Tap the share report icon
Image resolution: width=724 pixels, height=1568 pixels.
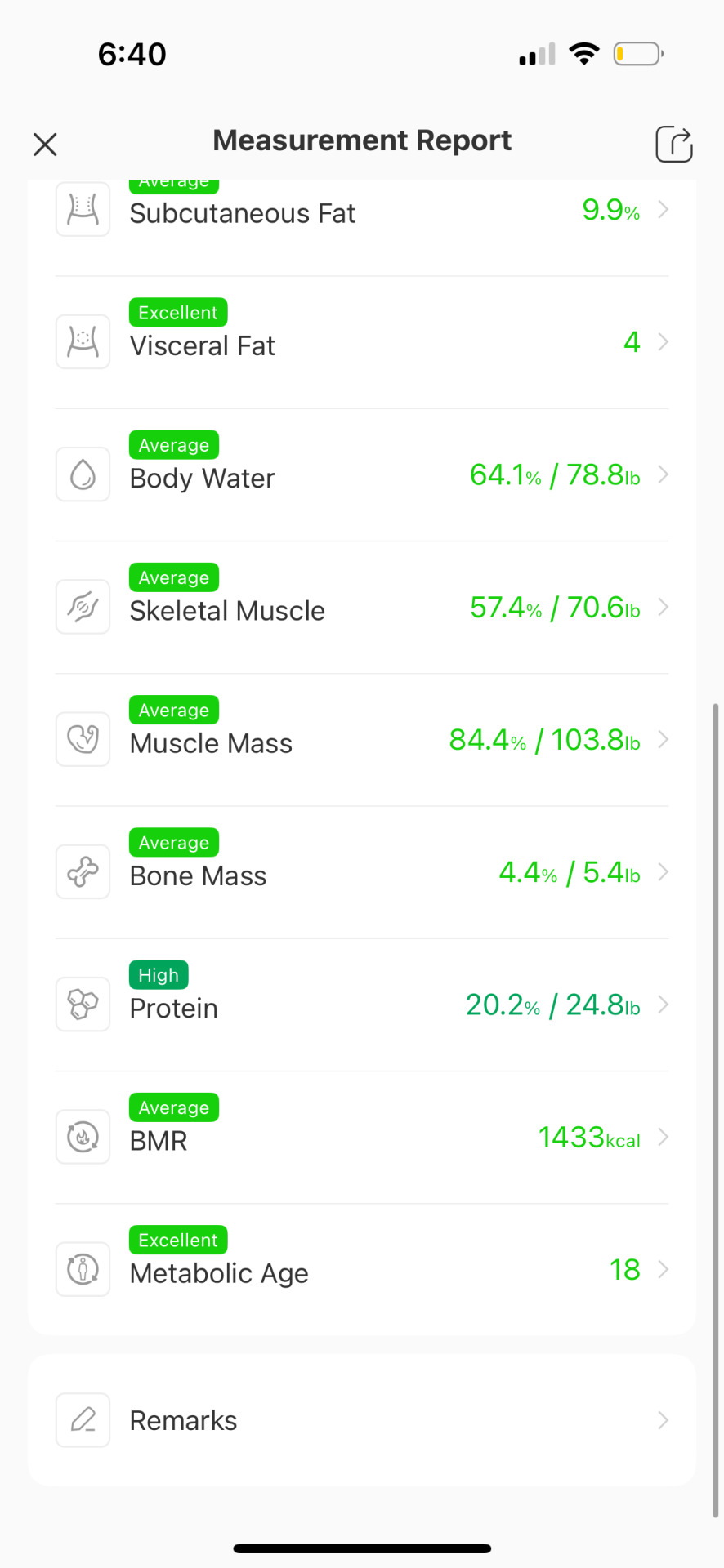(674, 144)
